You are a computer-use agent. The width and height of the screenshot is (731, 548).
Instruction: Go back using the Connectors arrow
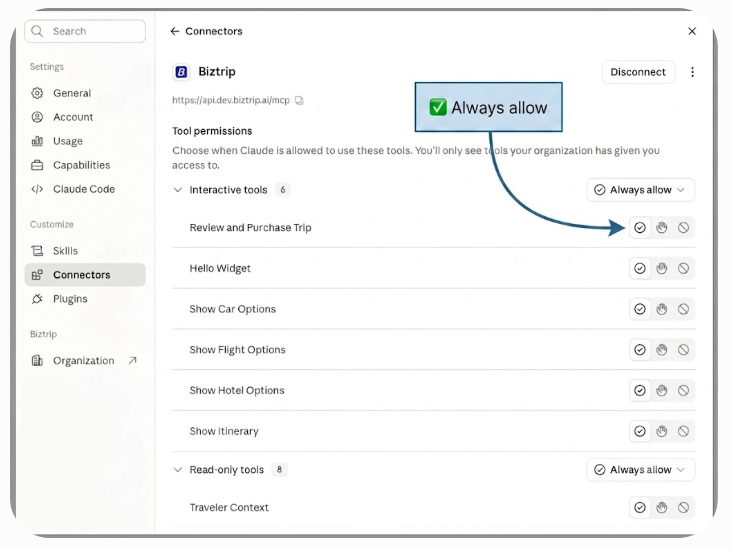pyautogui.click(x=175, y=31)
